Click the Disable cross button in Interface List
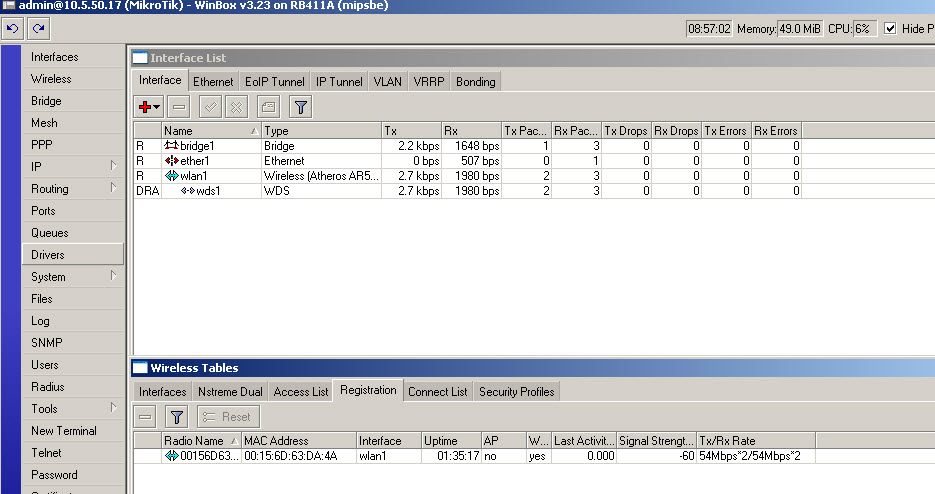Screen dimensions: 935x494 click(x=237, y=107)
